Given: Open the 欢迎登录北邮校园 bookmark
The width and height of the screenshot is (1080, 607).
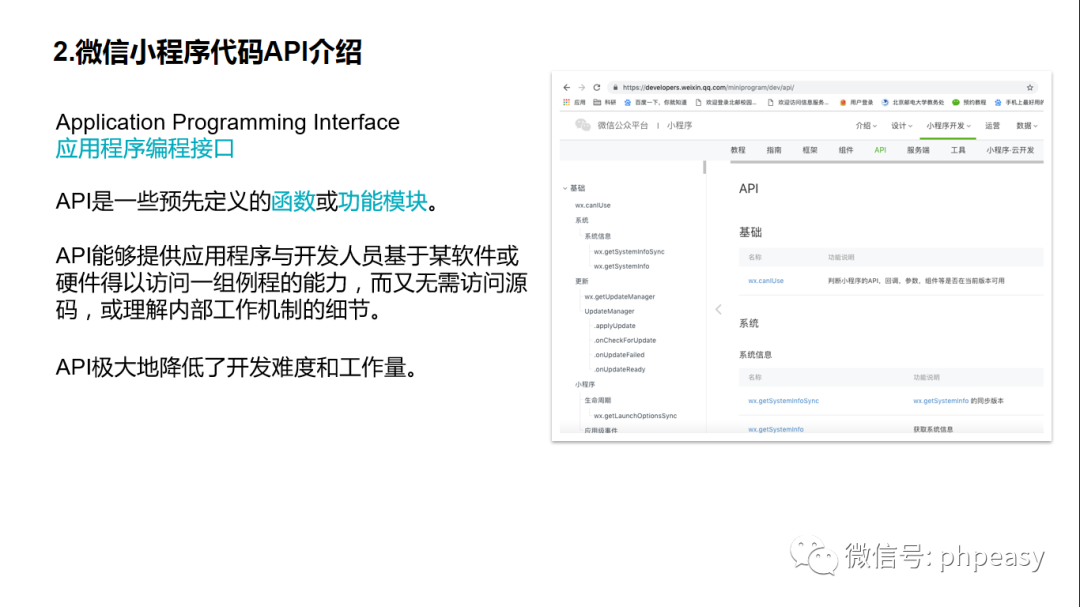Looking at the screenshot, I should 726,102.
